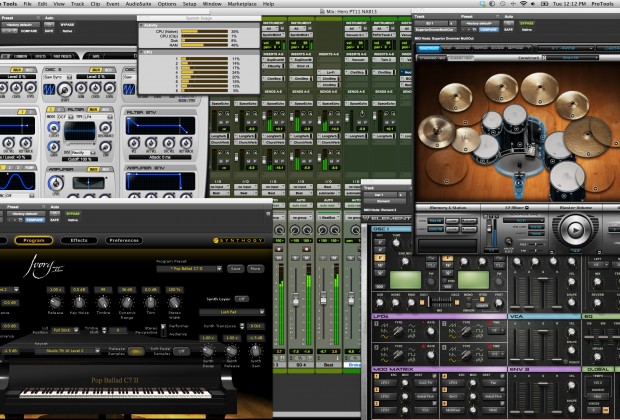Click the Wi-Fi icon in the menu bar
Image resolution: width=620 pixels, height=420 pixels.
click(524, 4)
